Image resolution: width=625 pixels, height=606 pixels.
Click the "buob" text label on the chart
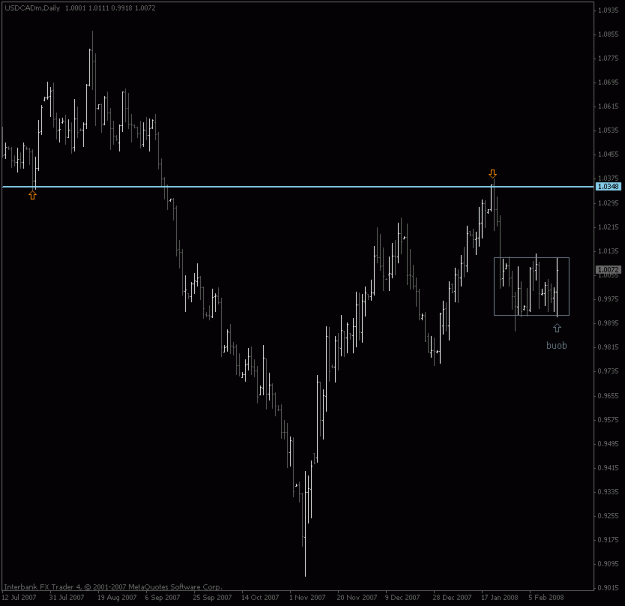click(x=556, y=345)
